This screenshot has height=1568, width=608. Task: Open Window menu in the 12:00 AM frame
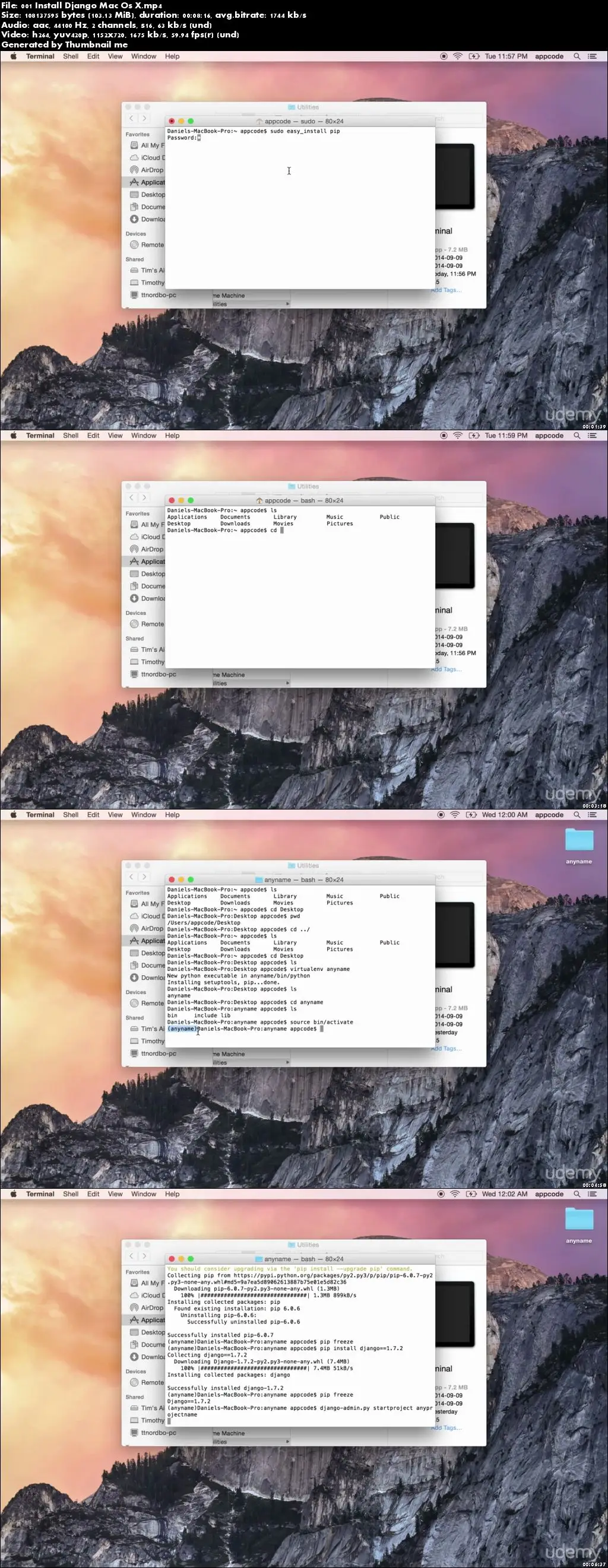tap(144, 814)
